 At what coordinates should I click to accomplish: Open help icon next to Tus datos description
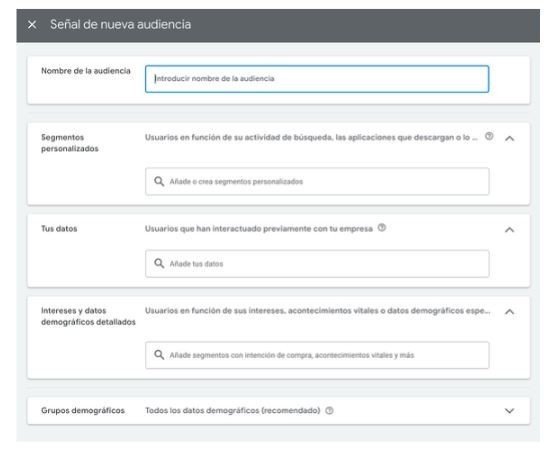click(382, 228)
